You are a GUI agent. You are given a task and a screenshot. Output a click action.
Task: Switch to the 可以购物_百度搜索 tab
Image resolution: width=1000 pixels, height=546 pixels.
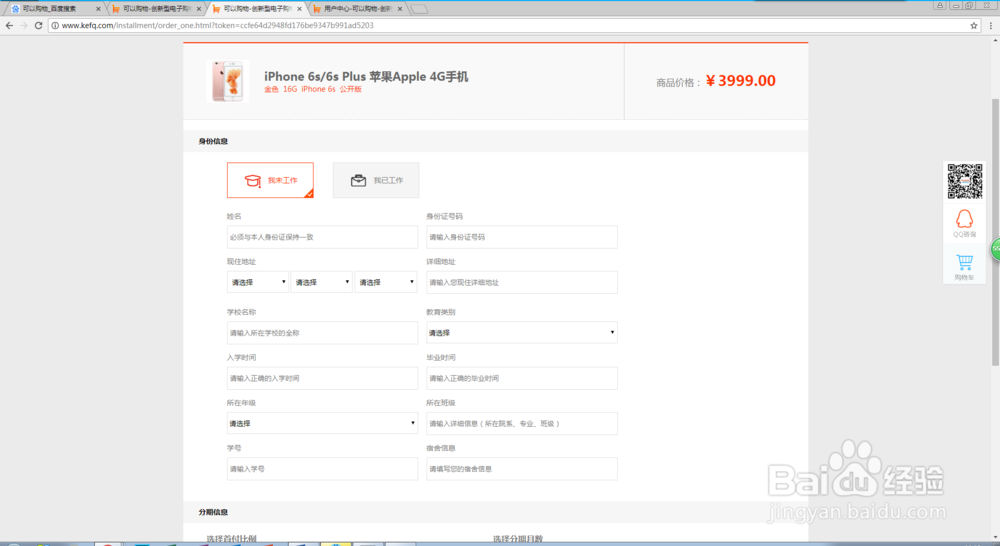pyautogui.click(x=54, y=9)
